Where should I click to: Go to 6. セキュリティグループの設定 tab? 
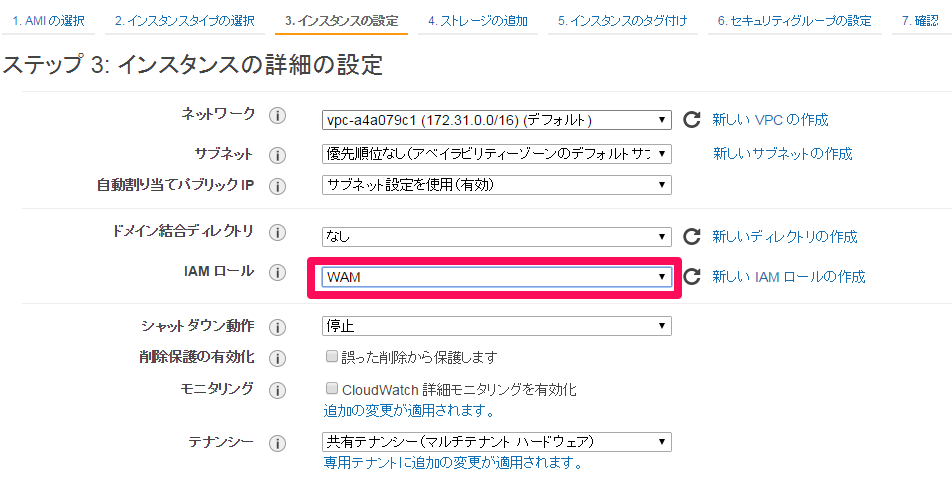click(x=795, y=21)
